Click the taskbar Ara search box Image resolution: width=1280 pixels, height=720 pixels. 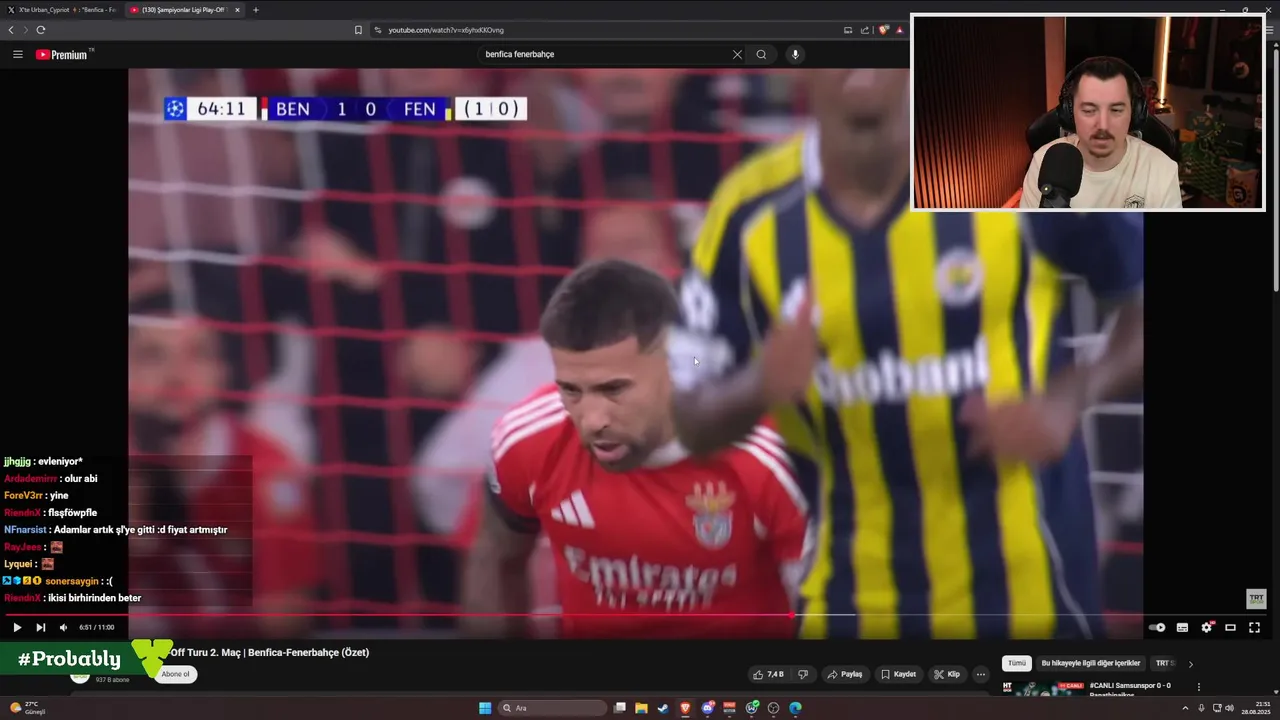pos(553,708)
